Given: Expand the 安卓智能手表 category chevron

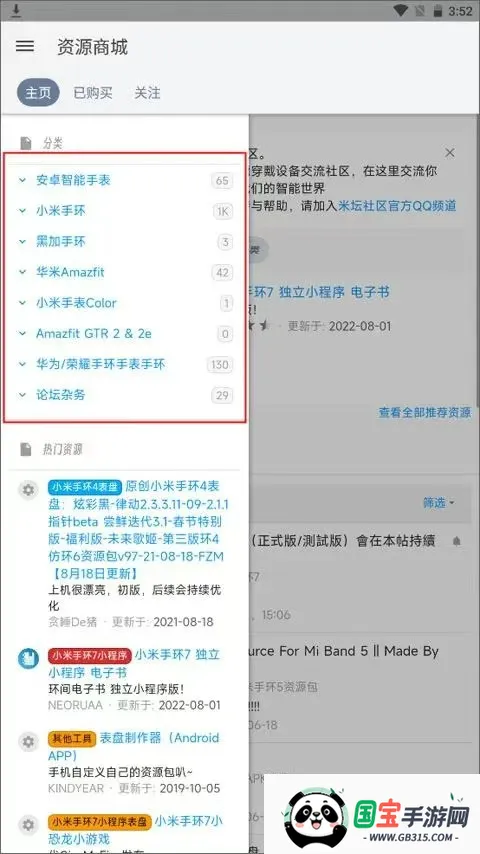Looking at the screenshot, I should click(x=22, y=180).
